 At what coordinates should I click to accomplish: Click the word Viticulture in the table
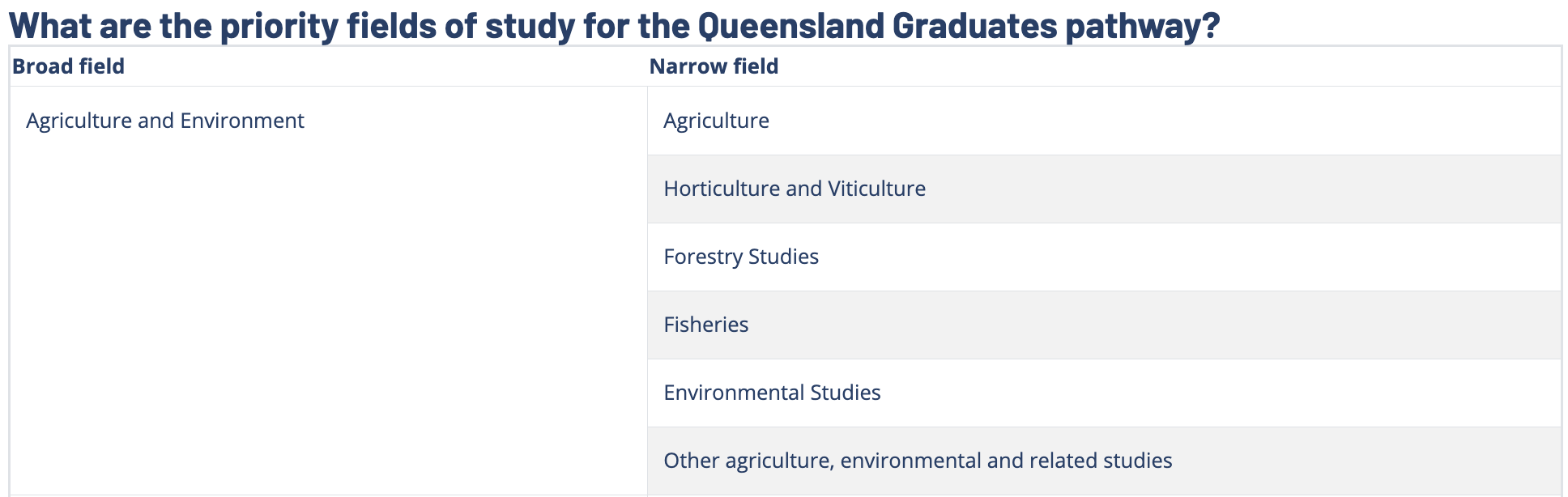point(876,189)
